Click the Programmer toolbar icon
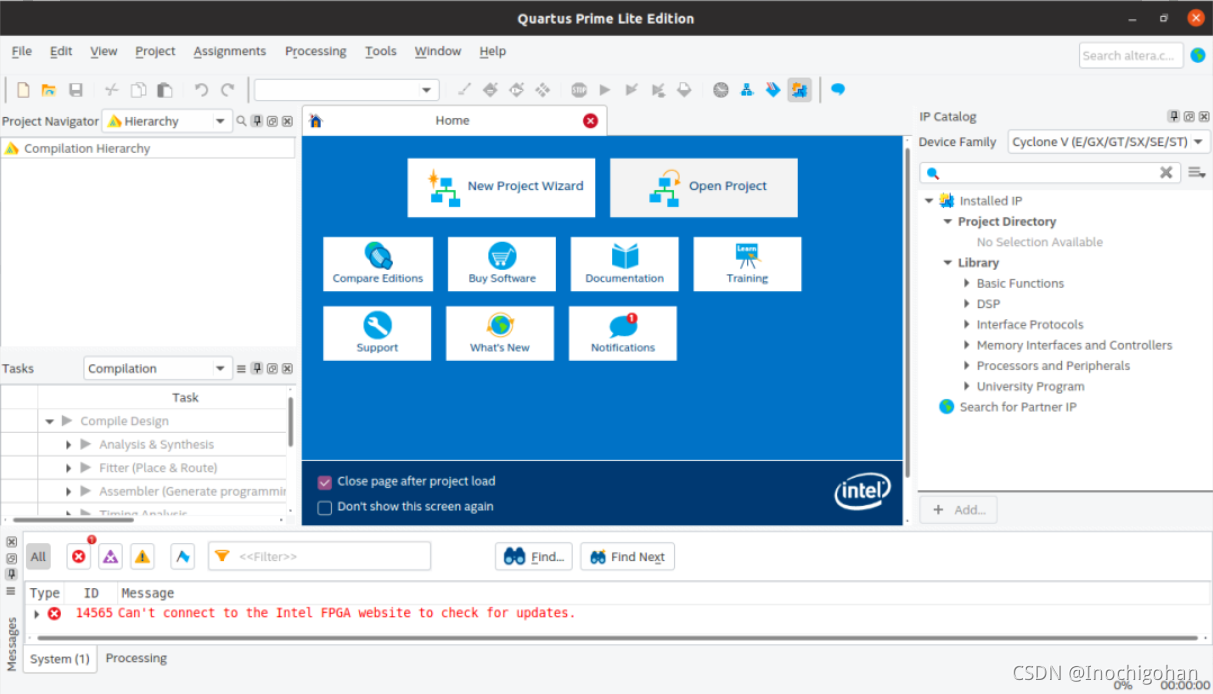Screen dimensions: 1213x694 [x=773, y=90]
